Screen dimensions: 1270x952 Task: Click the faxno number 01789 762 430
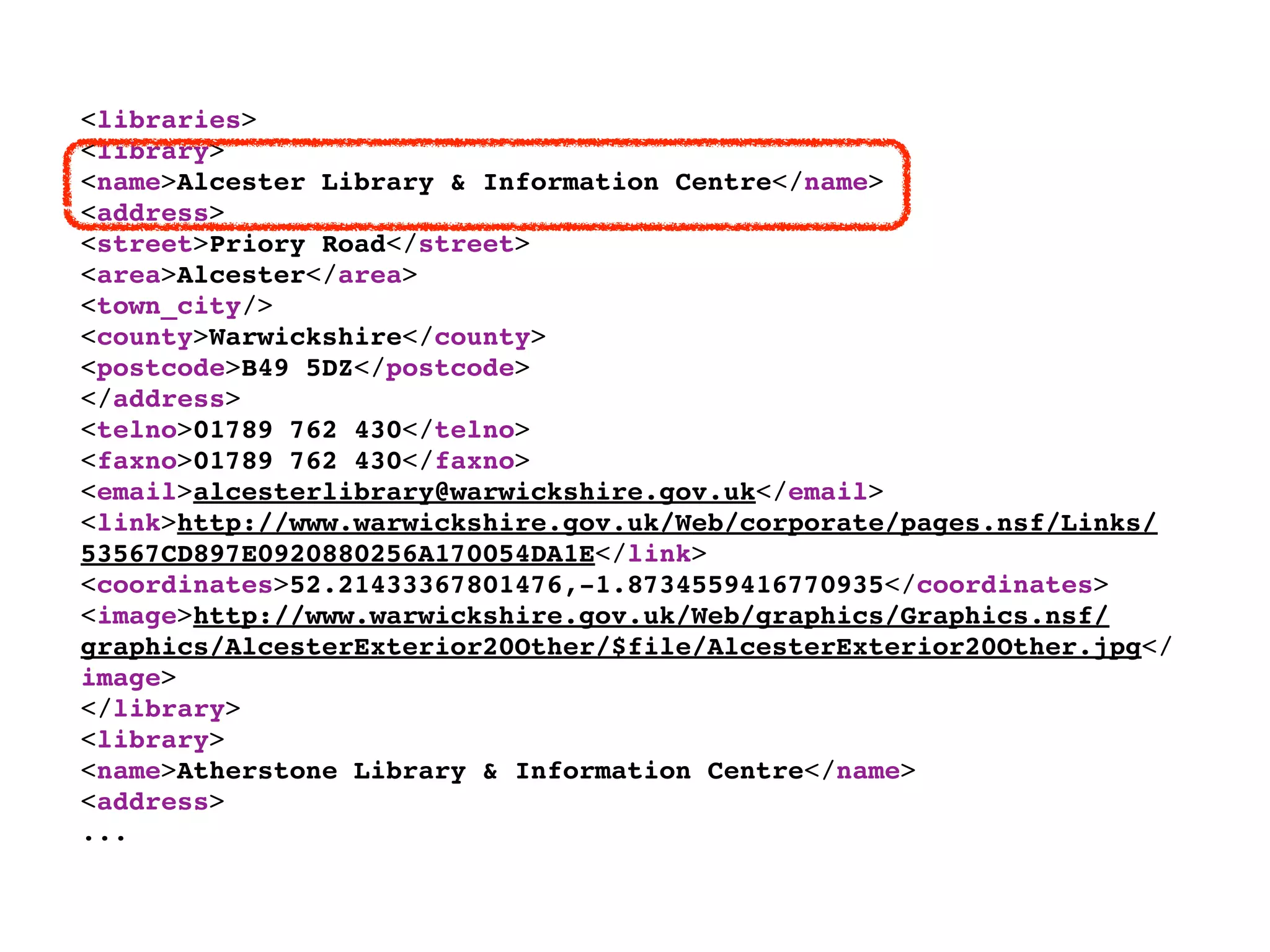[x=298, y=461]
